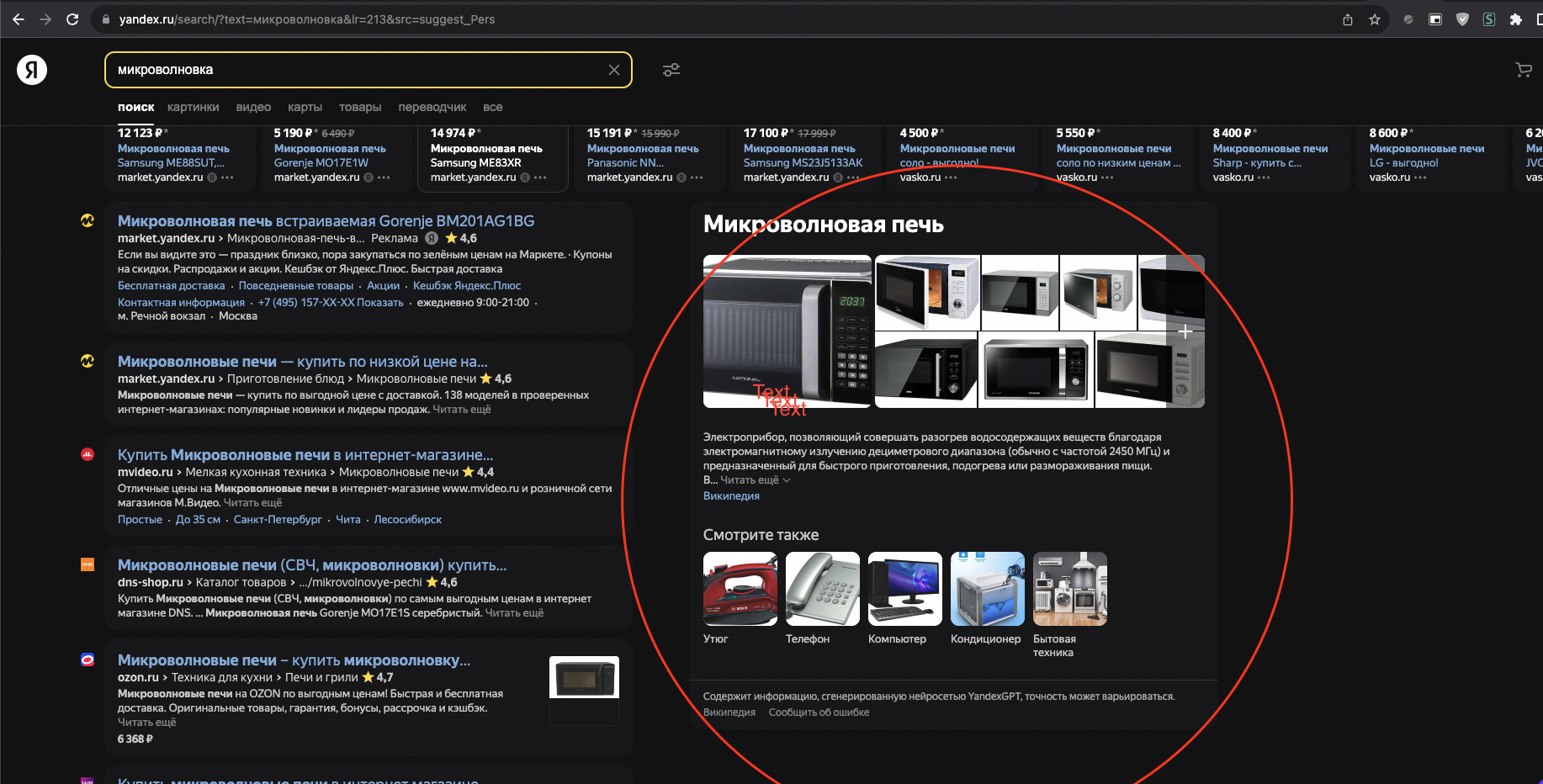Click the M.Video favicon beside mvideo.ru

87,454
